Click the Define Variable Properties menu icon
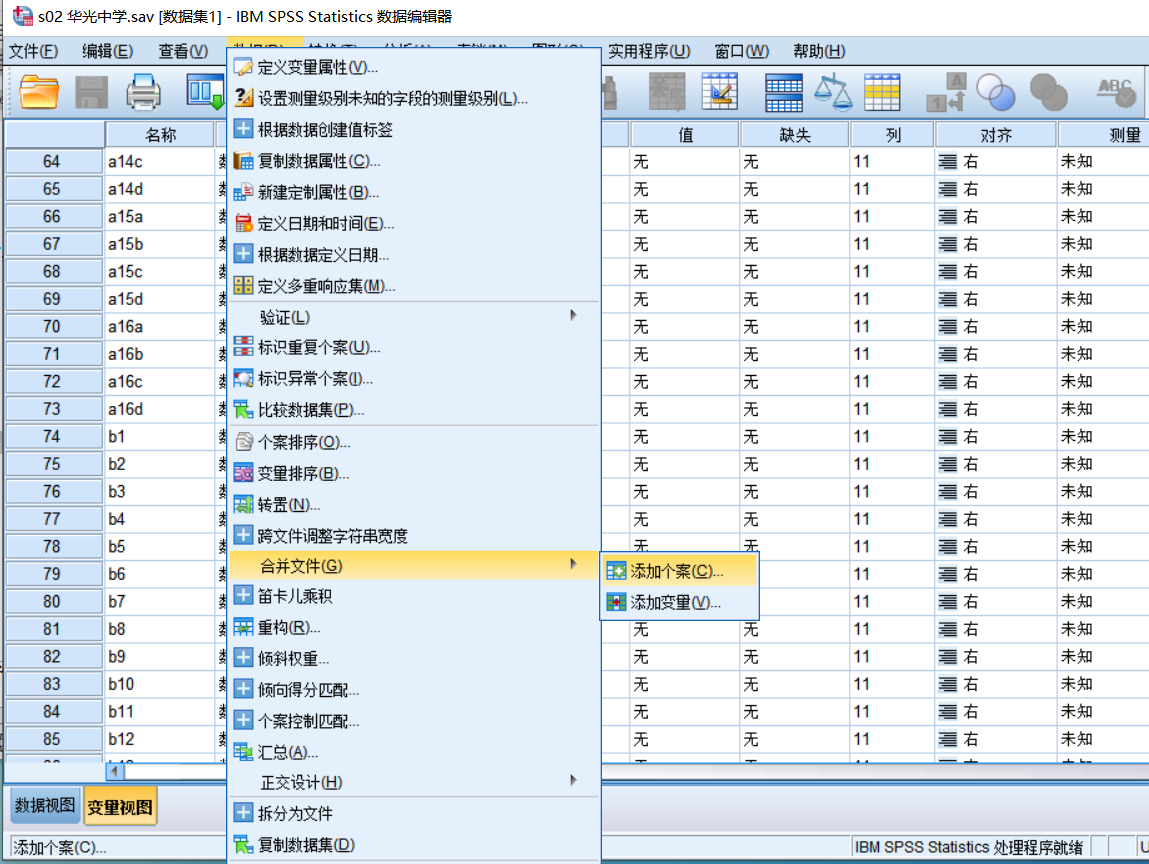This screenshot has width=1149, height=864. click(243, 67)
